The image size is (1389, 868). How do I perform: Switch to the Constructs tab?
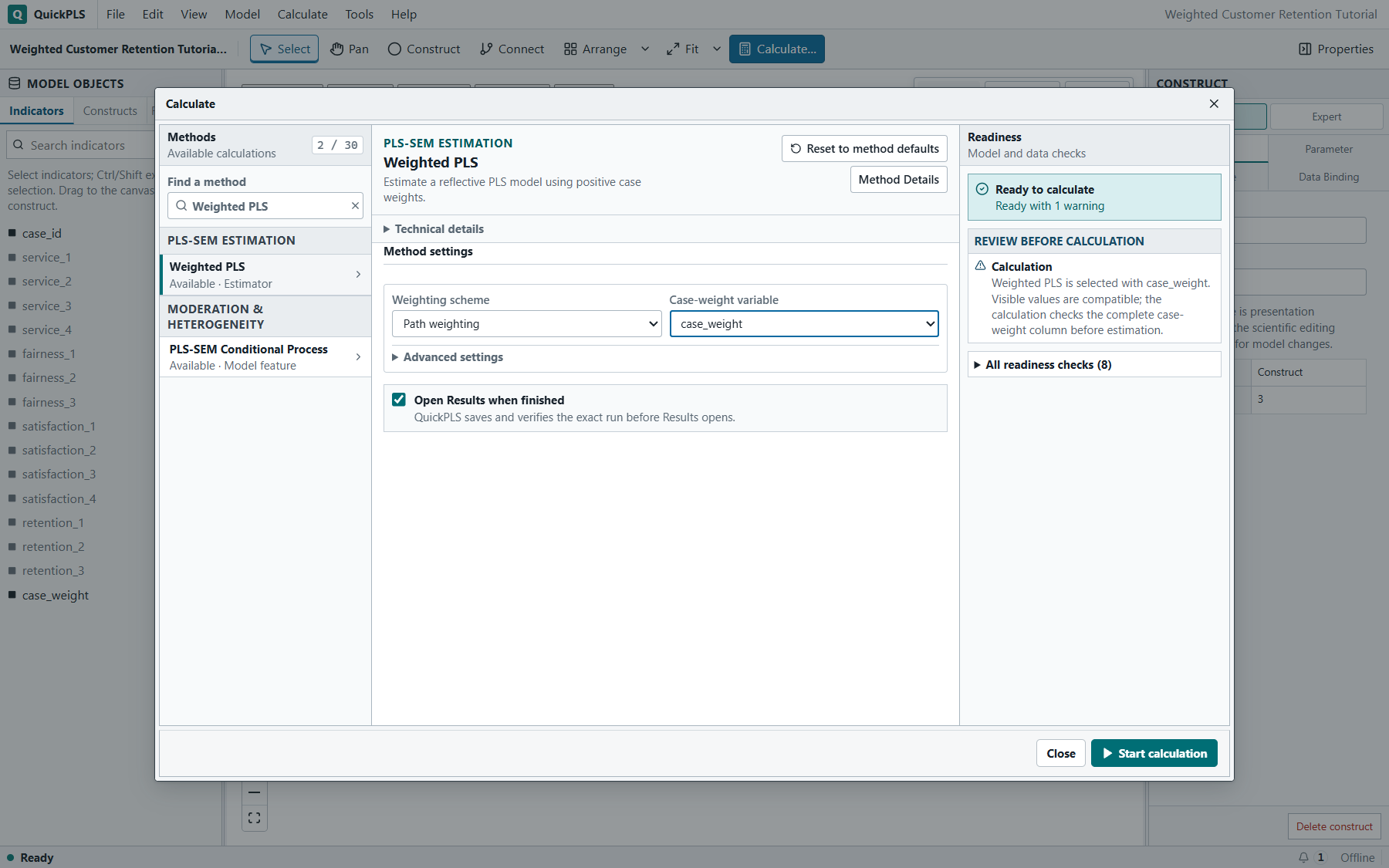(110, 111)
